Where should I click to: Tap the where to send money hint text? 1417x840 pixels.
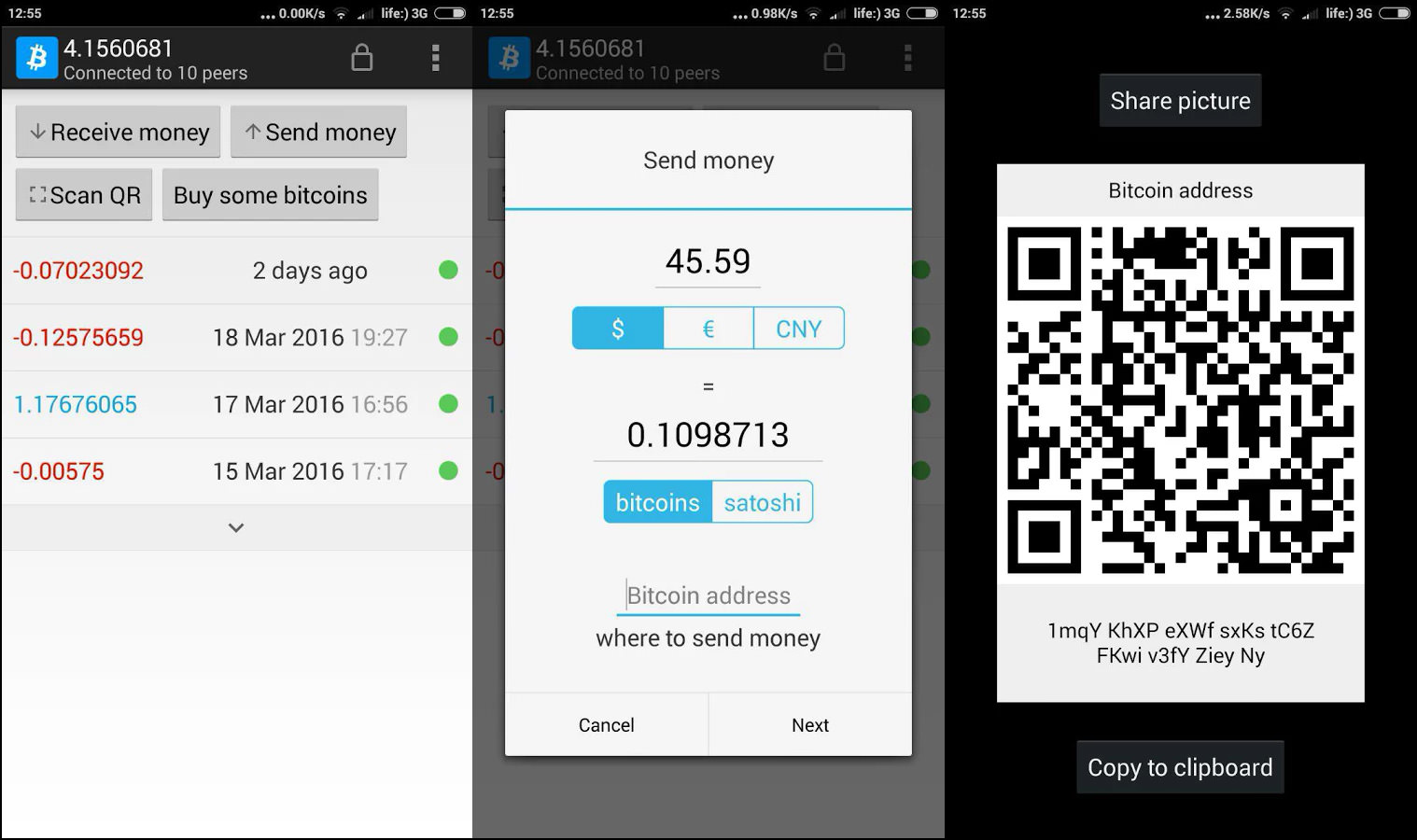708,638
